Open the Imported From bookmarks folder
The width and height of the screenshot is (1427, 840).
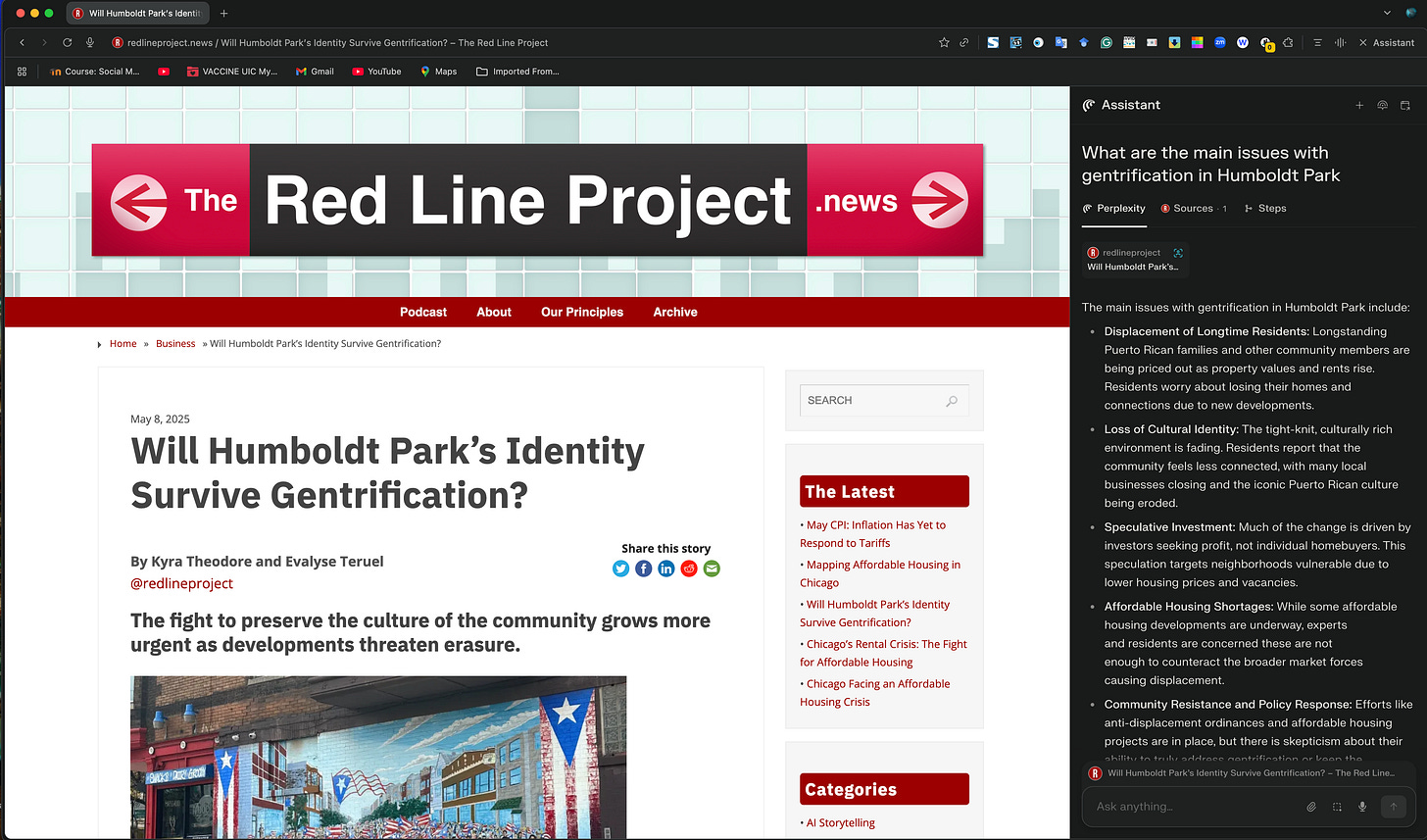[517, 72]
